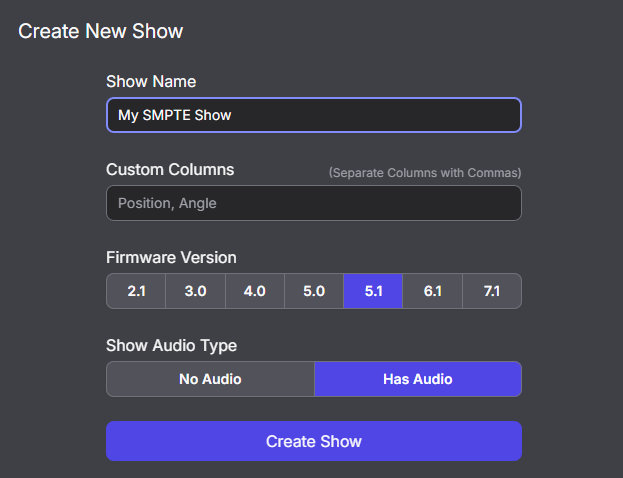Select the Has Audio option

(417, 379)
